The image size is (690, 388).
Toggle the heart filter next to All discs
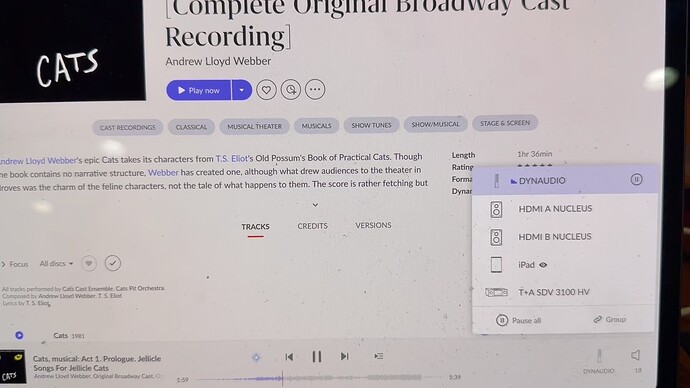click(x=89, y=264)
